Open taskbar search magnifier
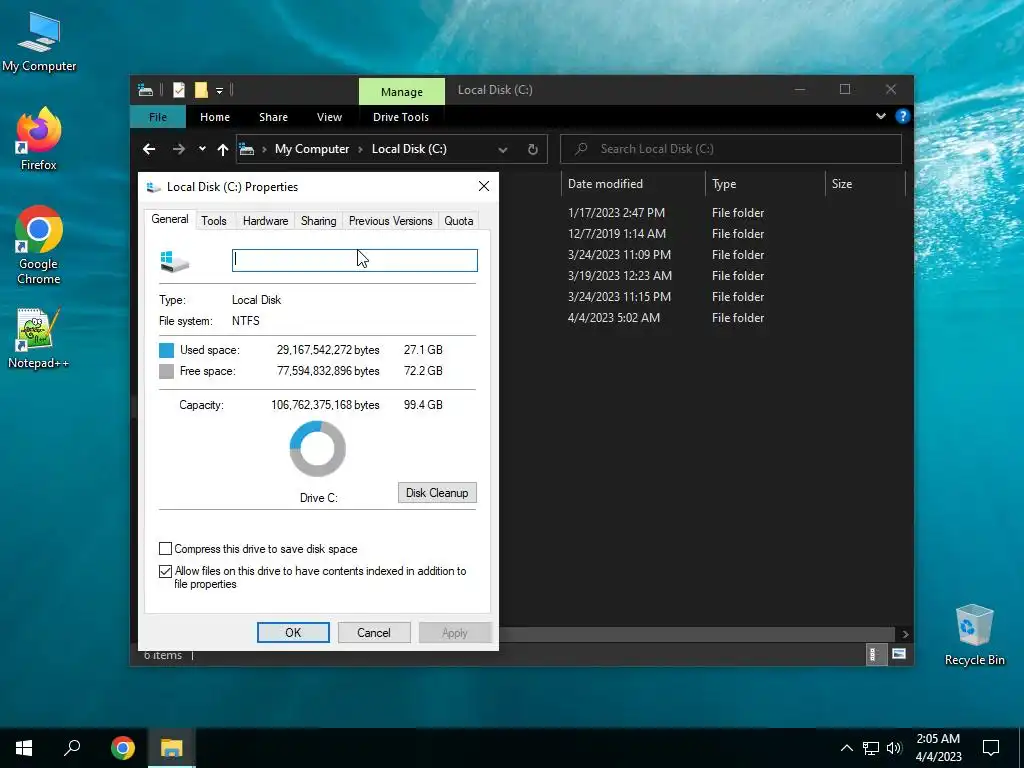This screenshot has width=1024, height=768. pyautogui.click(x=72, y=748)
